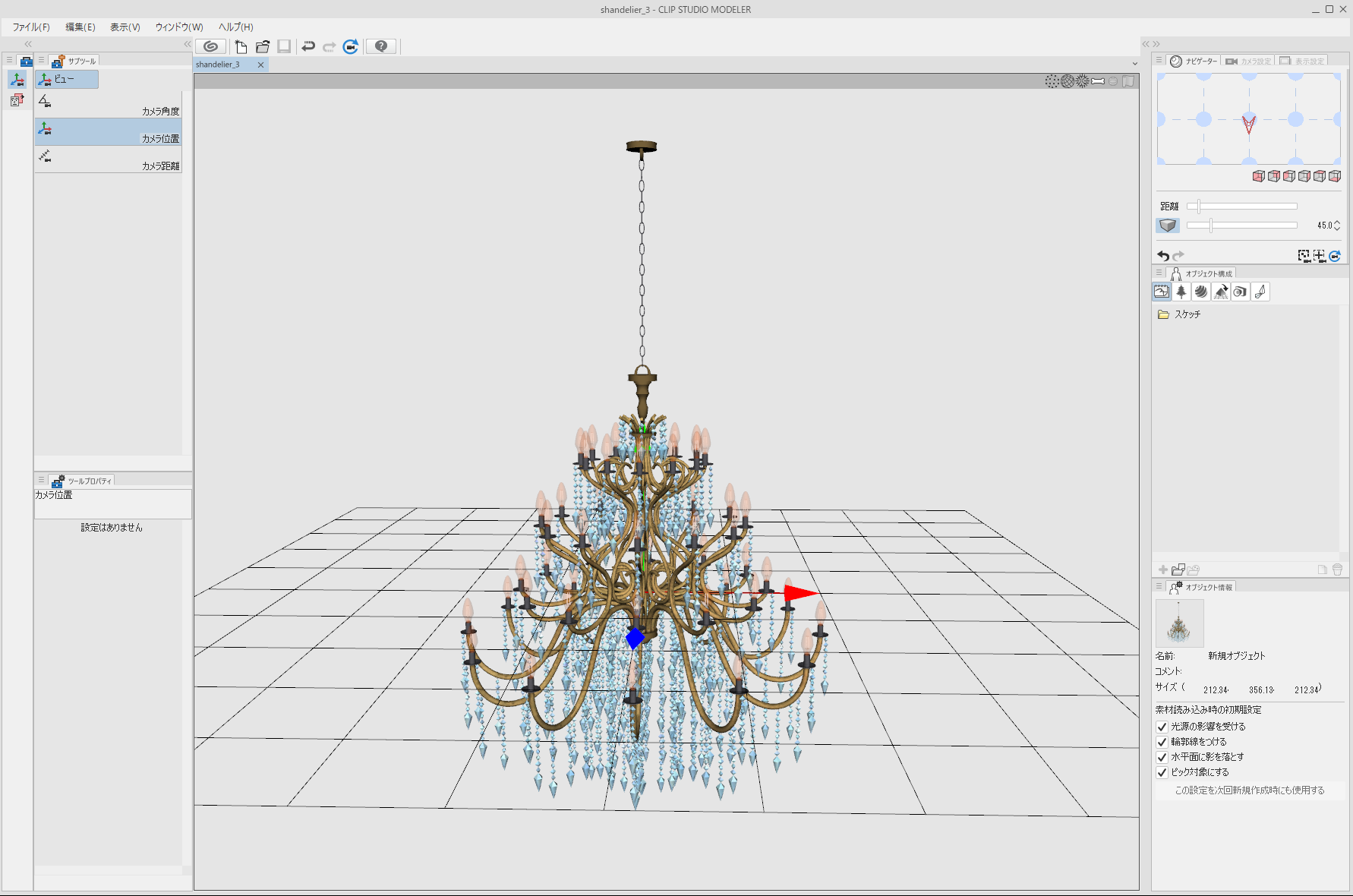Open the dropdown arrow right of document tabs
This screenshot has width=1353, height=896.
click(1134, 65)
